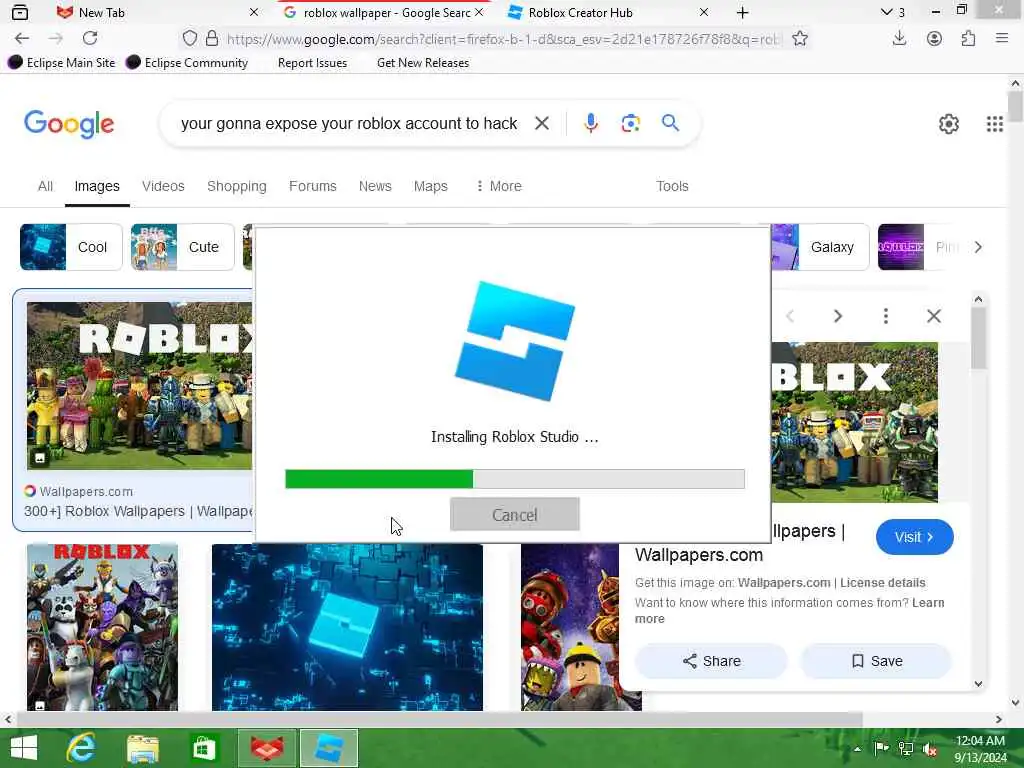This screenshot has width=1024, height=768.
Task: Open the Windows Store taskbar icon
Action: 204,749
